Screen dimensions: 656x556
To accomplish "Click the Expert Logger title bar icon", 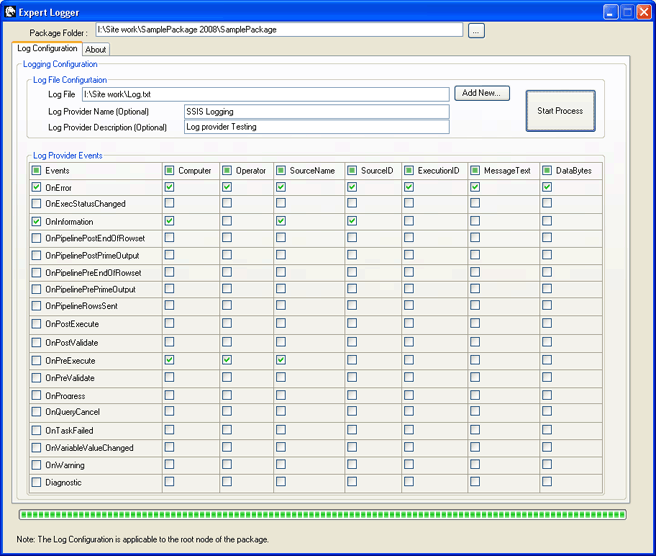I will coord(11,12).
